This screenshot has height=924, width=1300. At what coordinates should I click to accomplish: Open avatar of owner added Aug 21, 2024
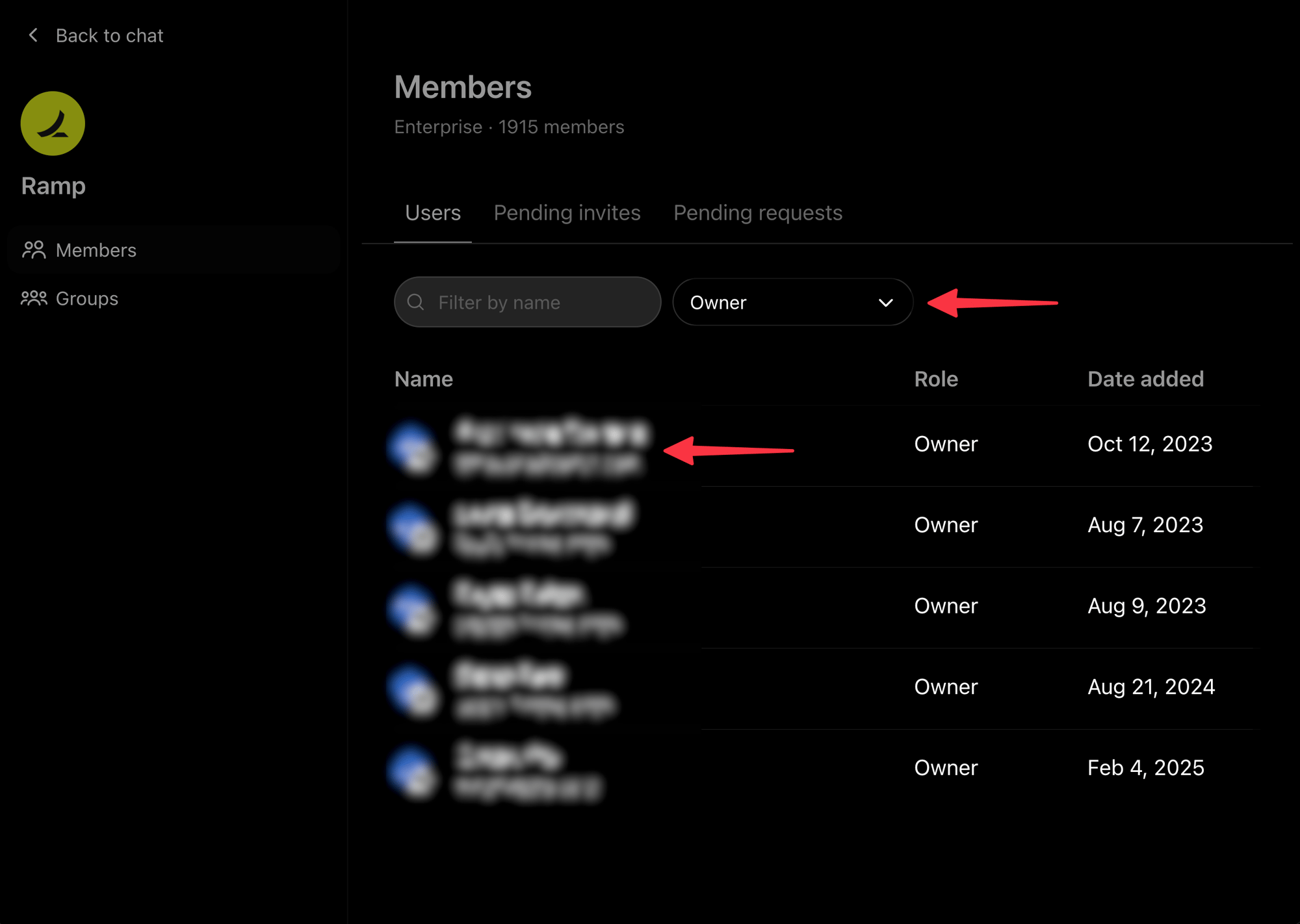coord(413,690)
